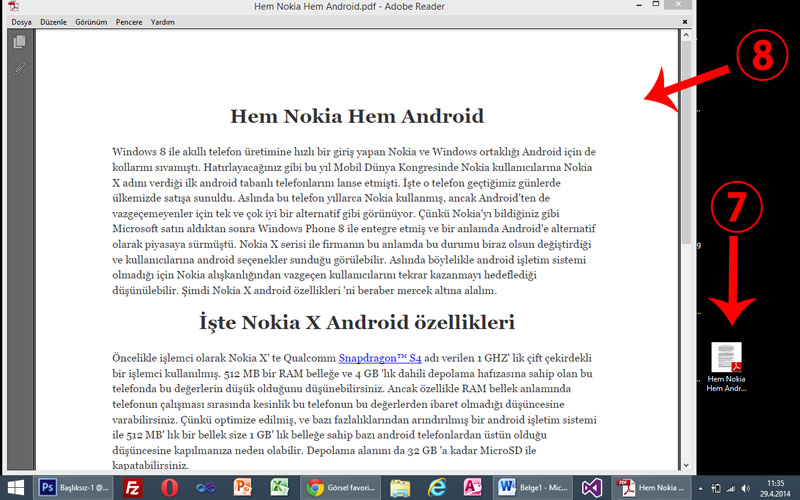Image resolution: width=800 pixels, height=500 pixels.
Task: Click the scroll down arrow
Action: (686, 465)
